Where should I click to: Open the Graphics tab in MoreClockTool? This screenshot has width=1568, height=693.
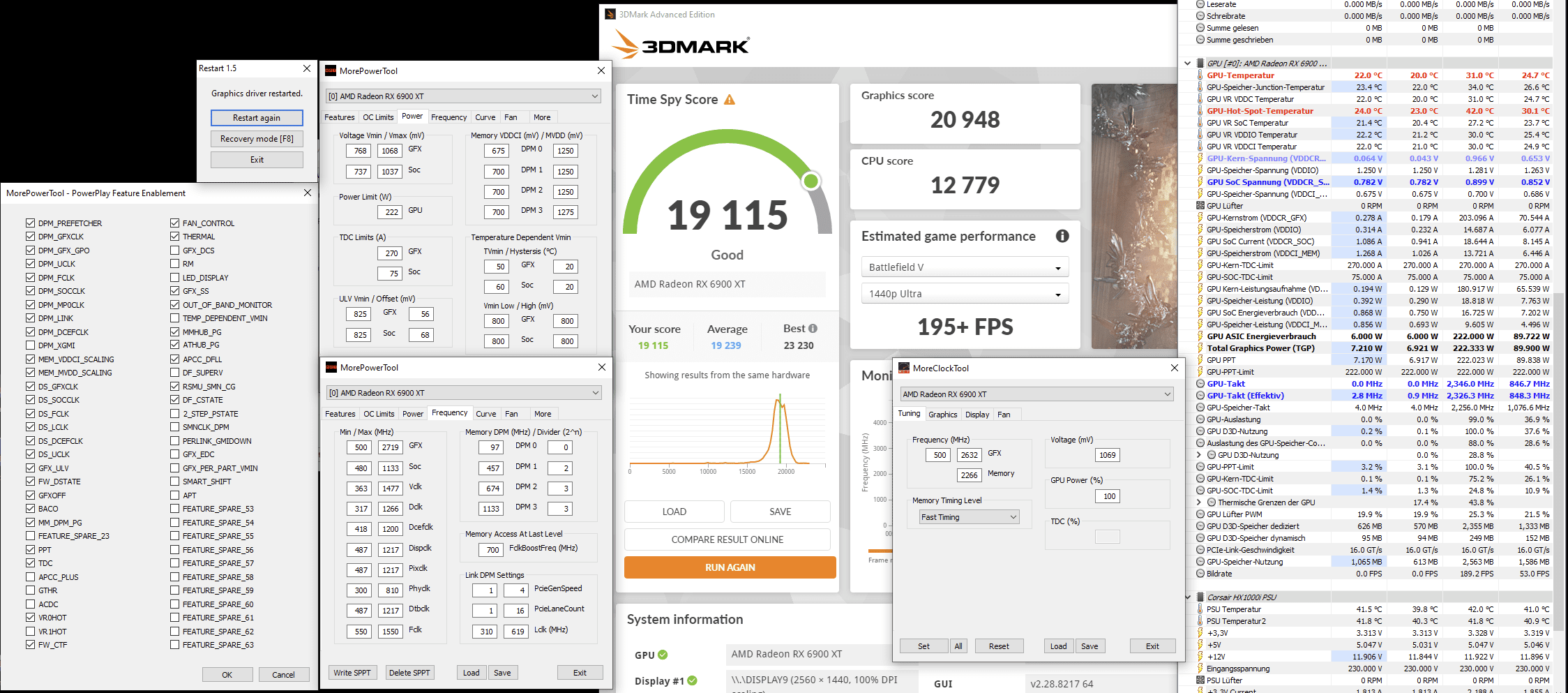tap(943, 415)
